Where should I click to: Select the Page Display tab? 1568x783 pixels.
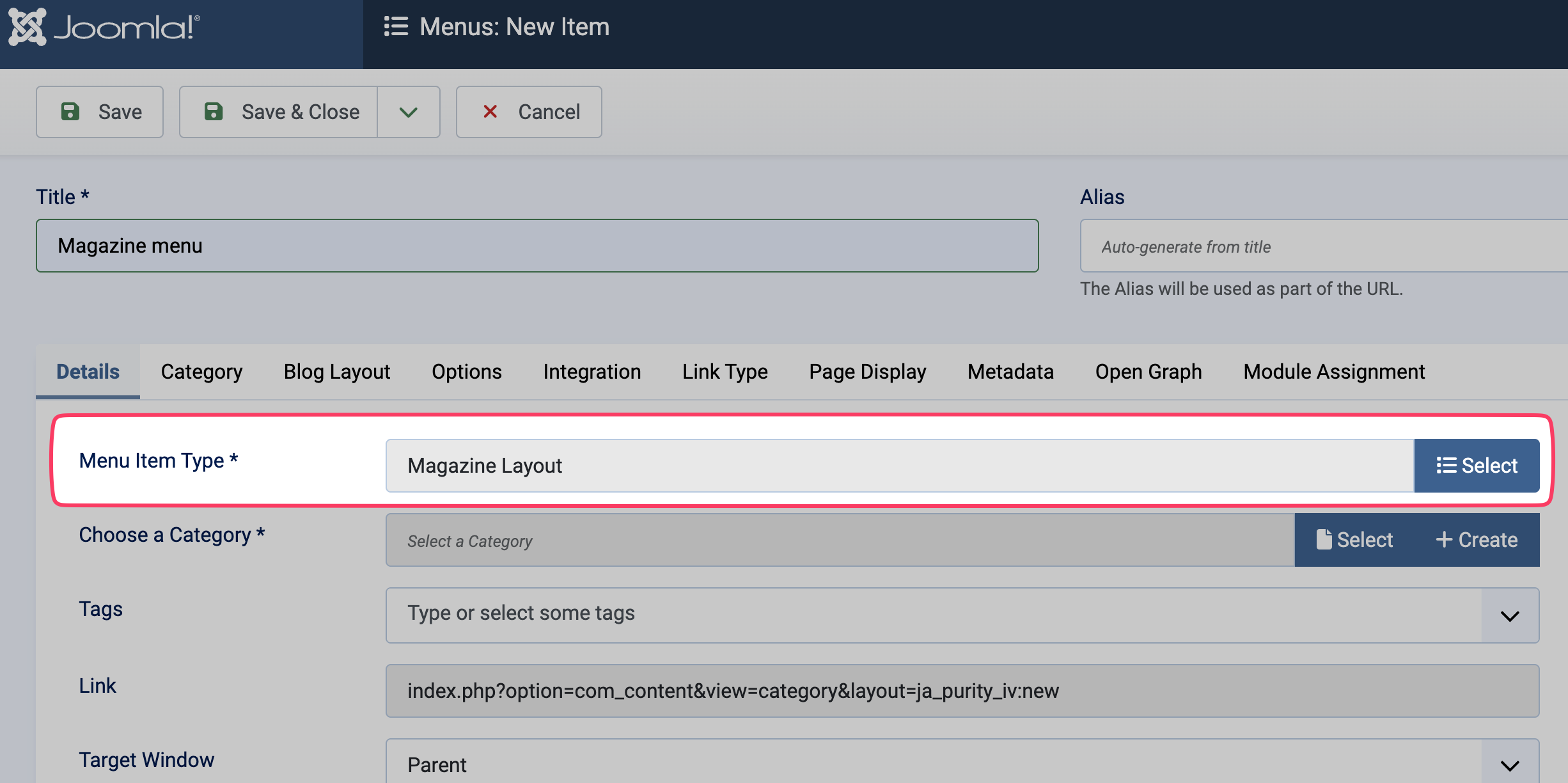pyautogui.click(x=867, y=372)
